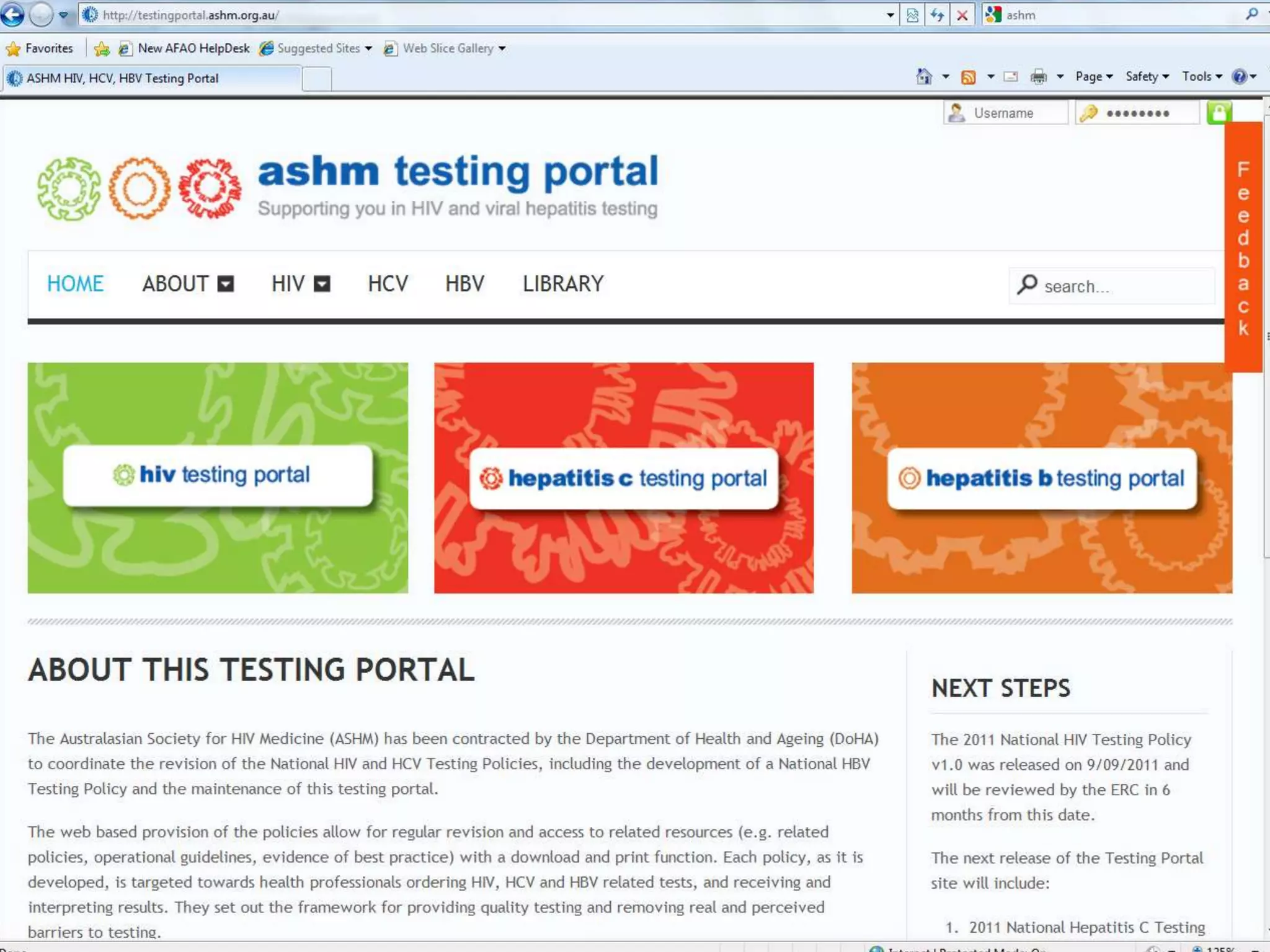Click the Compatibility View icon
Viewport: 1270px width, 952px height.
(x=912, y=15)
